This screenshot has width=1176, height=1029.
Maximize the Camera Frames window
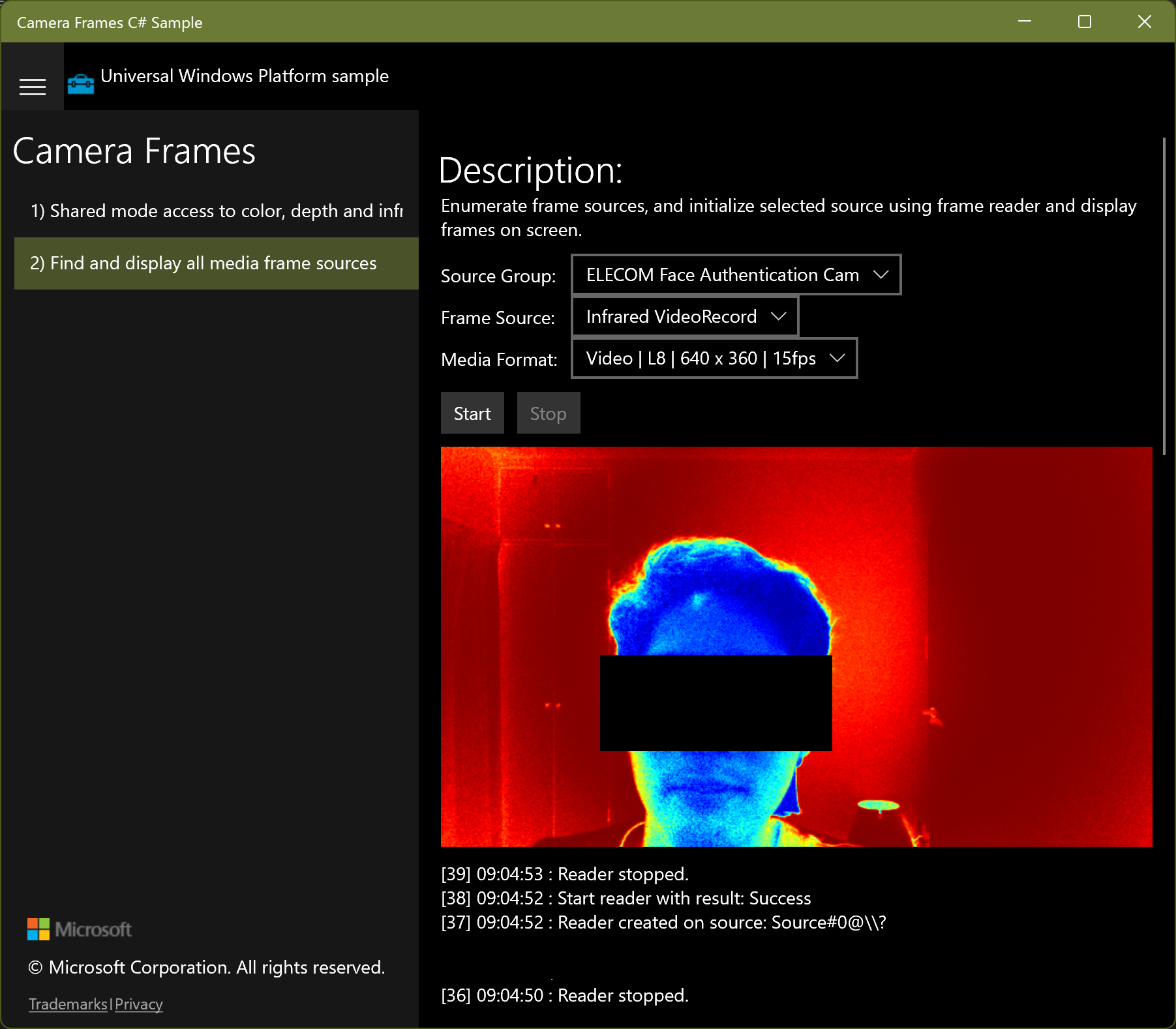[x=1085, y=22]
